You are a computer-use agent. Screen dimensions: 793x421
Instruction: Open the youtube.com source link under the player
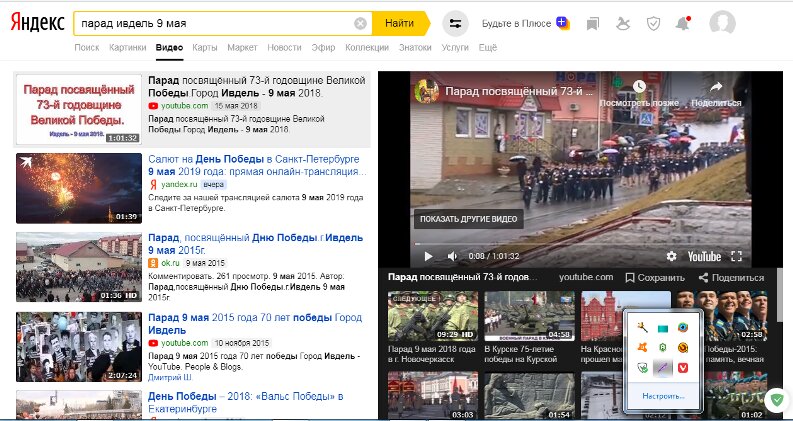(x=586, y=277)
